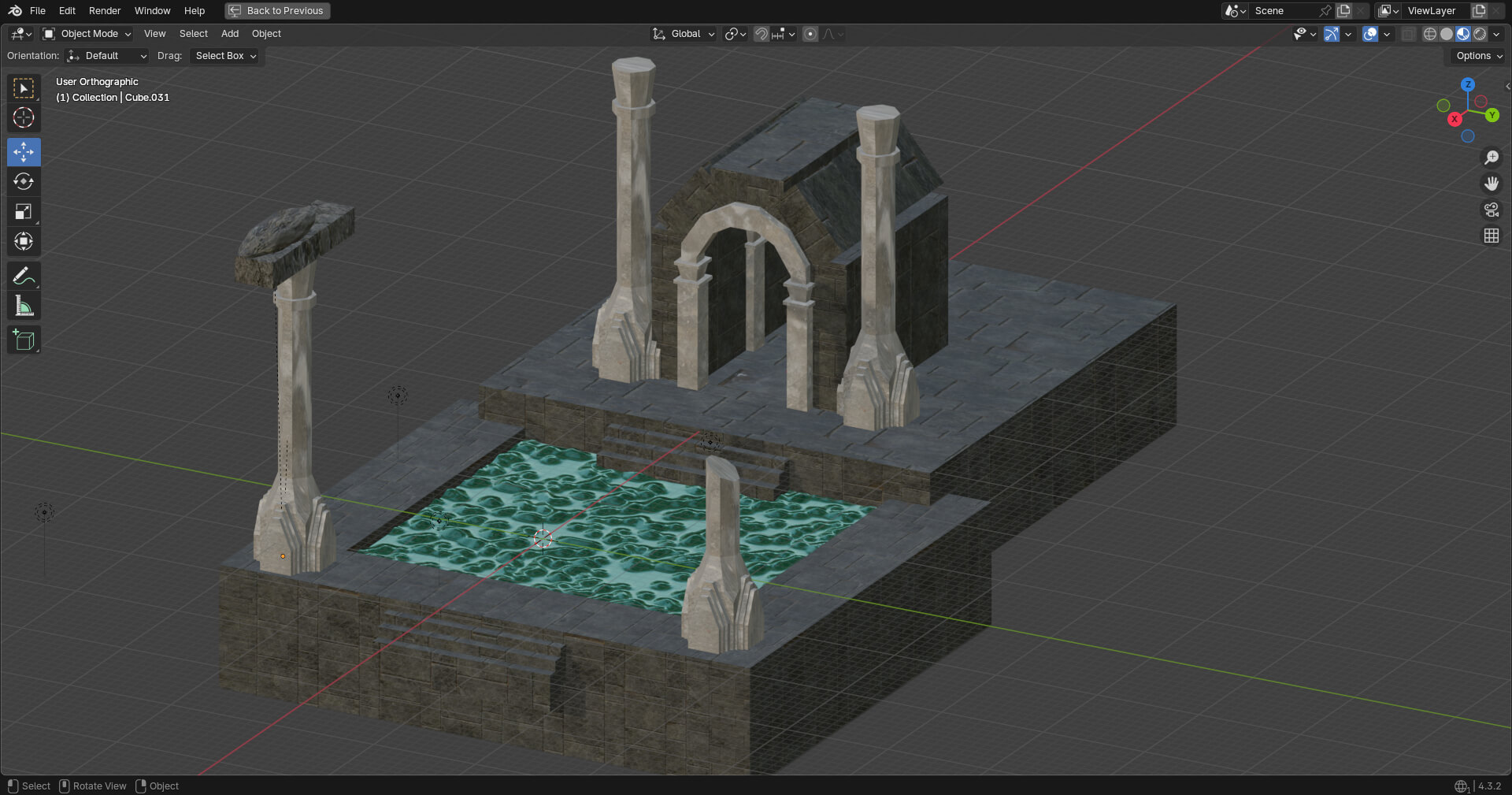Viewport: 1512px width, 795px height.
Task: Select the Transform tool
Action: click(24, 241)
